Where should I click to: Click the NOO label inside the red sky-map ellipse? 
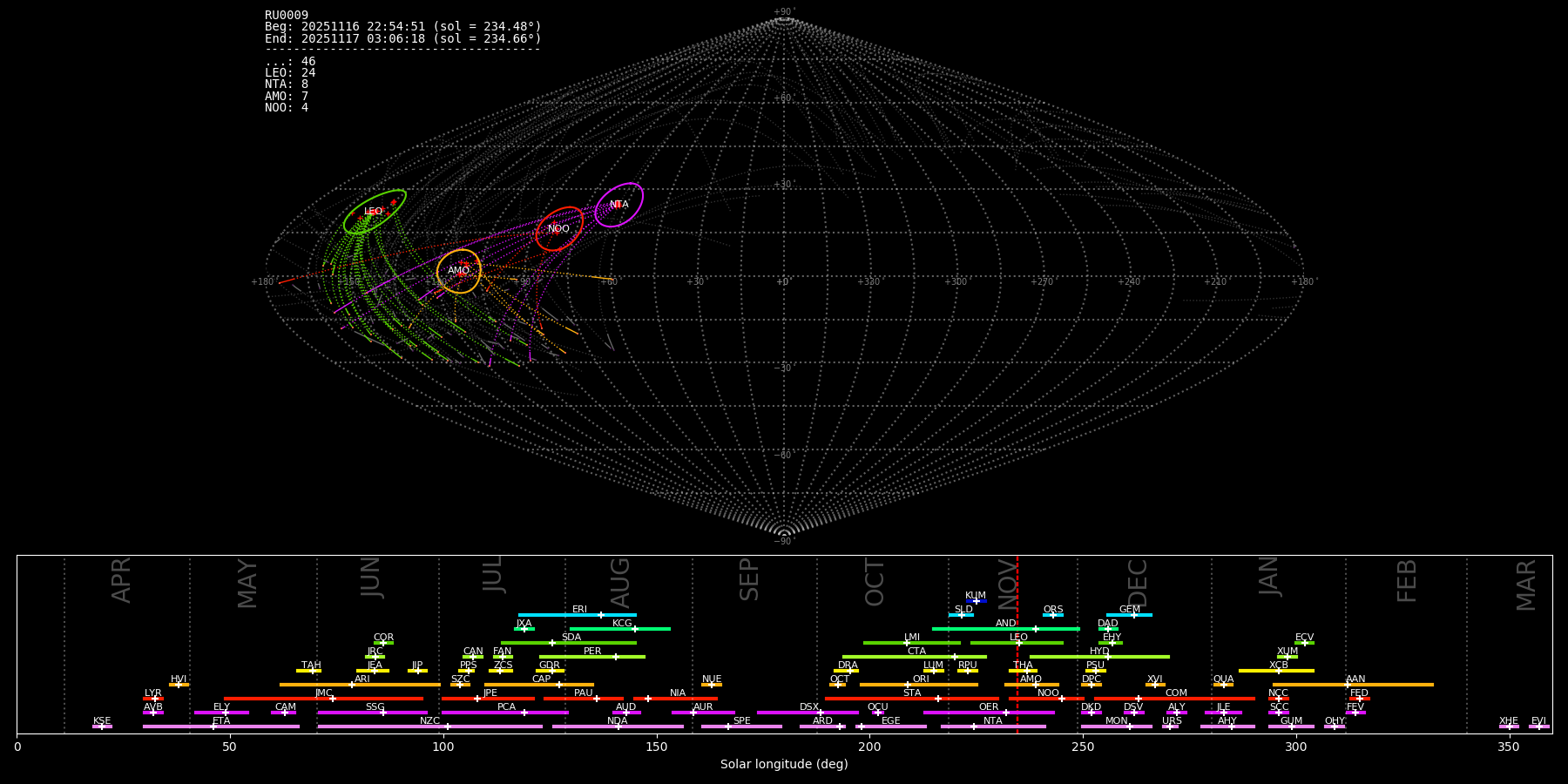click(x=558, y=229)
